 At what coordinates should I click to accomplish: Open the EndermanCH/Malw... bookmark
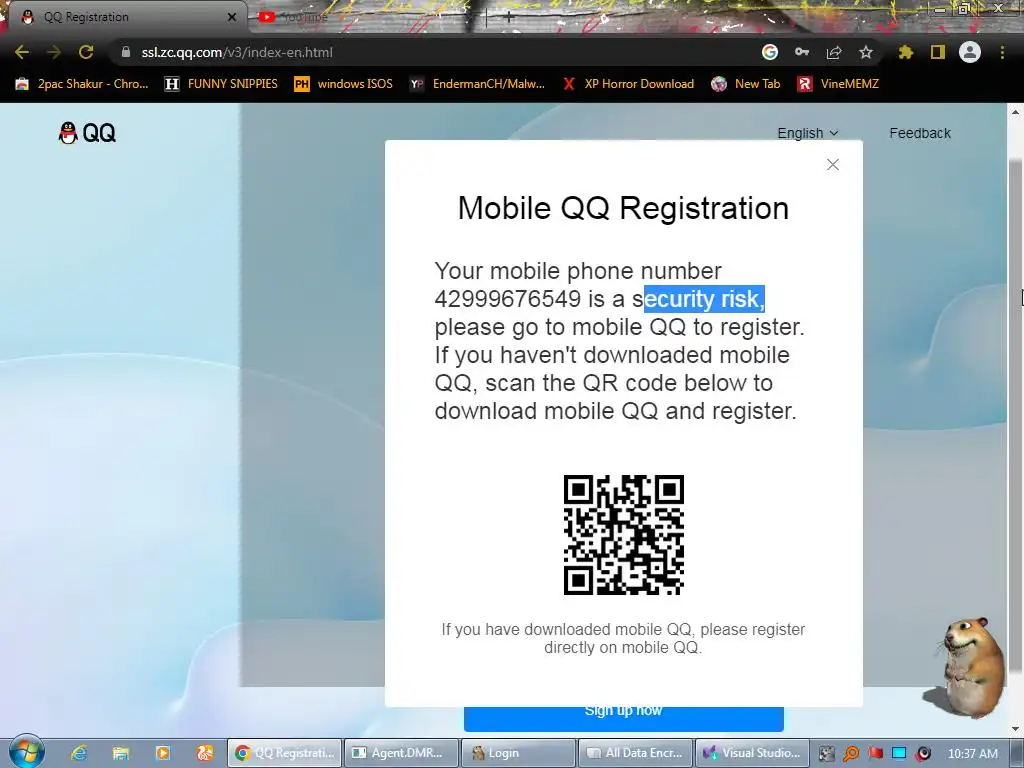(477, 84)
